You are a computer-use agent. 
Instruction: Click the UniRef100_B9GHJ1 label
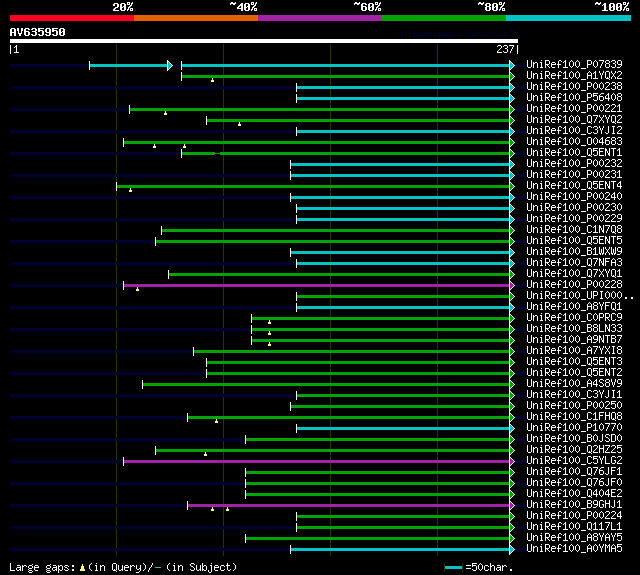coord(574,505)
